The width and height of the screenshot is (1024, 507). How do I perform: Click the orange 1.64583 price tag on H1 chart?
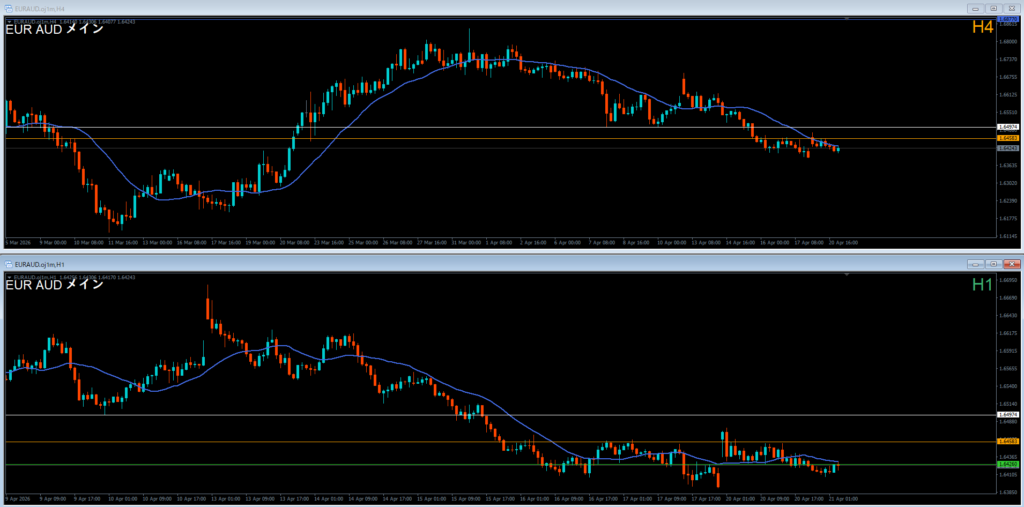(x=1009, y=442)
